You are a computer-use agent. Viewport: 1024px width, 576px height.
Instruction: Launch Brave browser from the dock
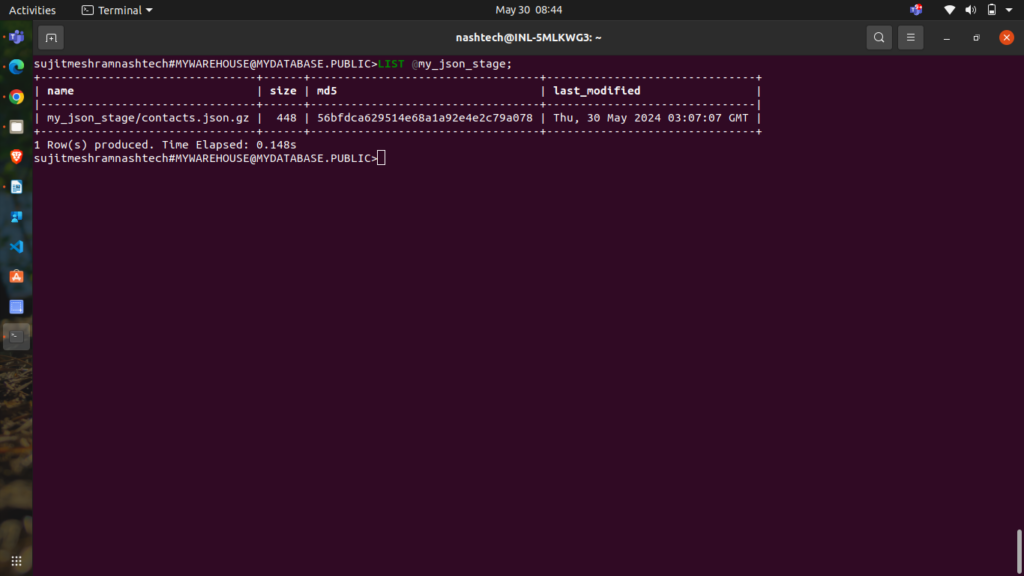[16, 157]
